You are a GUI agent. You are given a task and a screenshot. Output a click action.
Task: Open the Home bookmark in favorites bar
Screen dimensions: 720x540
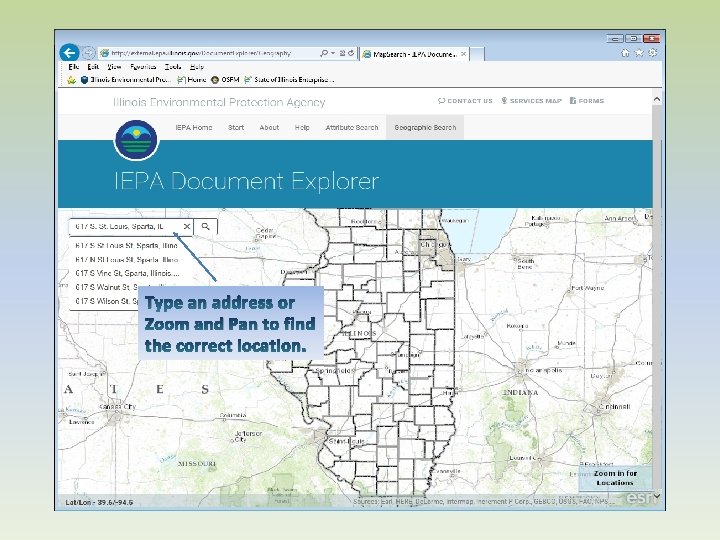tap(191, 80)
